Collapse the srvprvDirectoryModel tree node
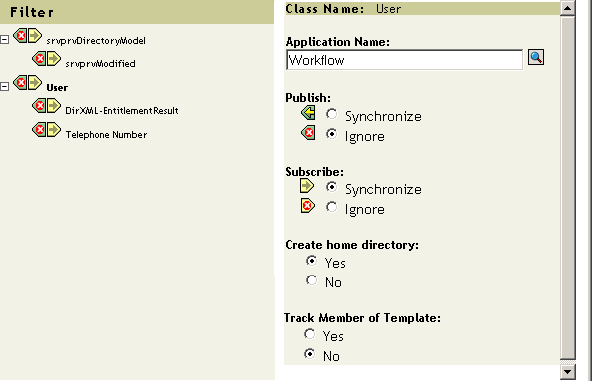Screen dimensions: 592x381 pyautogui.click(x=5, y=39)
